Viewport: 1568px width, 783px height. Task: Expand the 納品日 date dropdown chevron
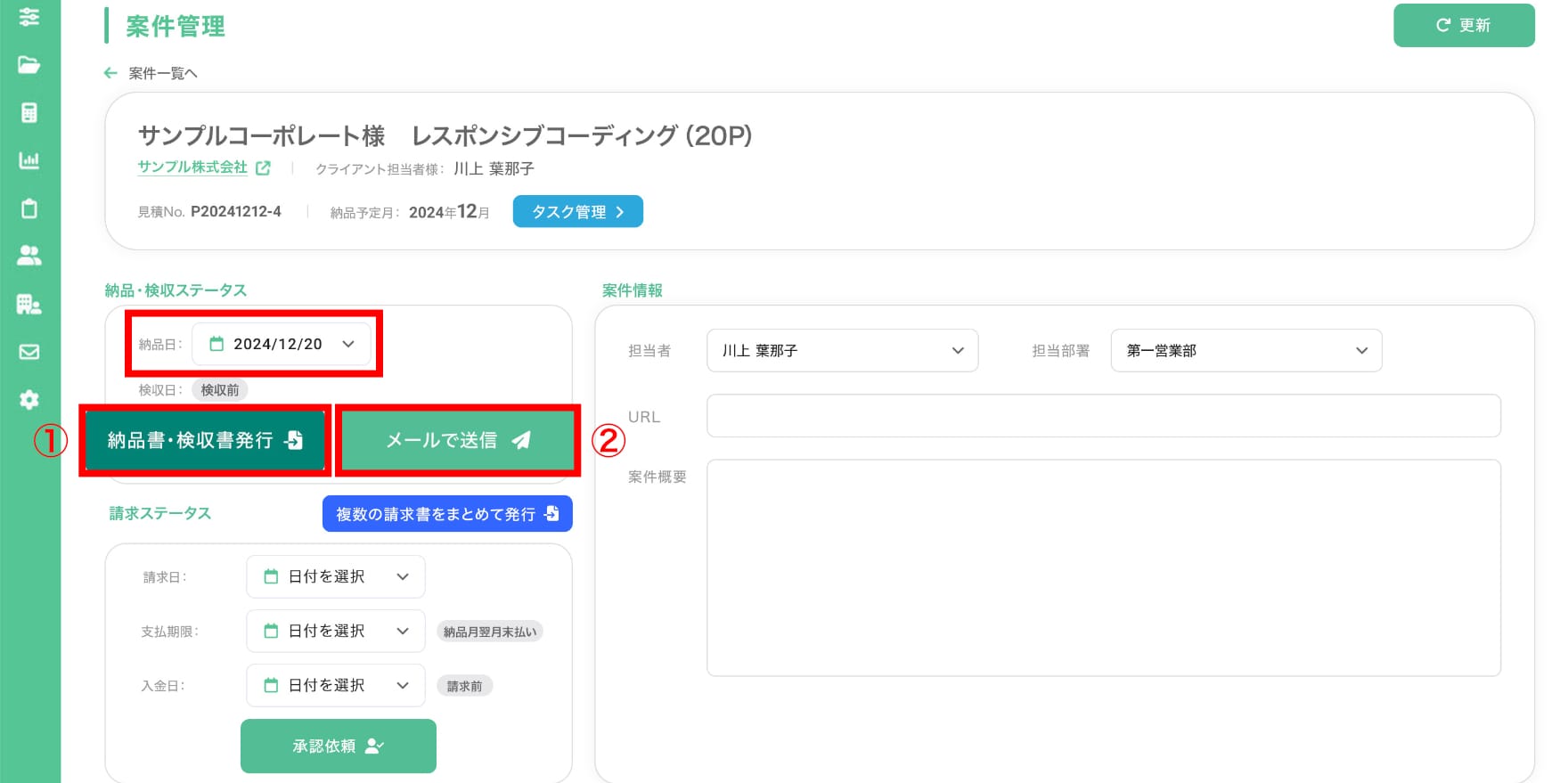[x=348, y=344]
